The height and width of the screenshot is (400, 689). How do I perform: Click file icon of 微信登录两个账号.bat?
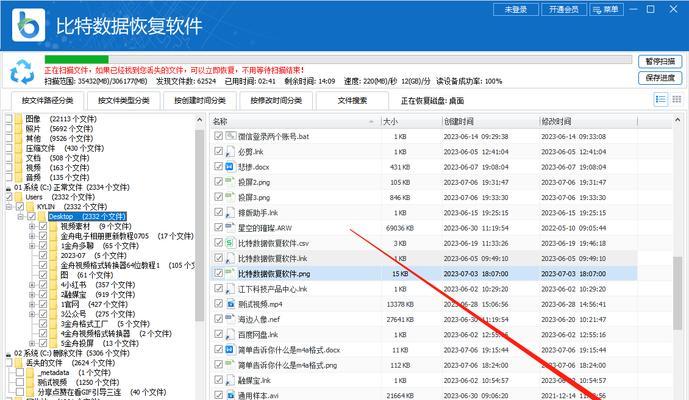[231, 136]
